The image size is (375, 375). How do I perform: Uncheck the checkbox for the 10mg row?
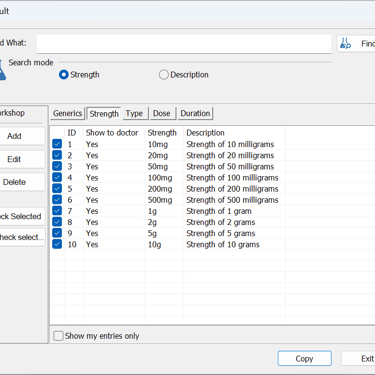pos(57,144)
